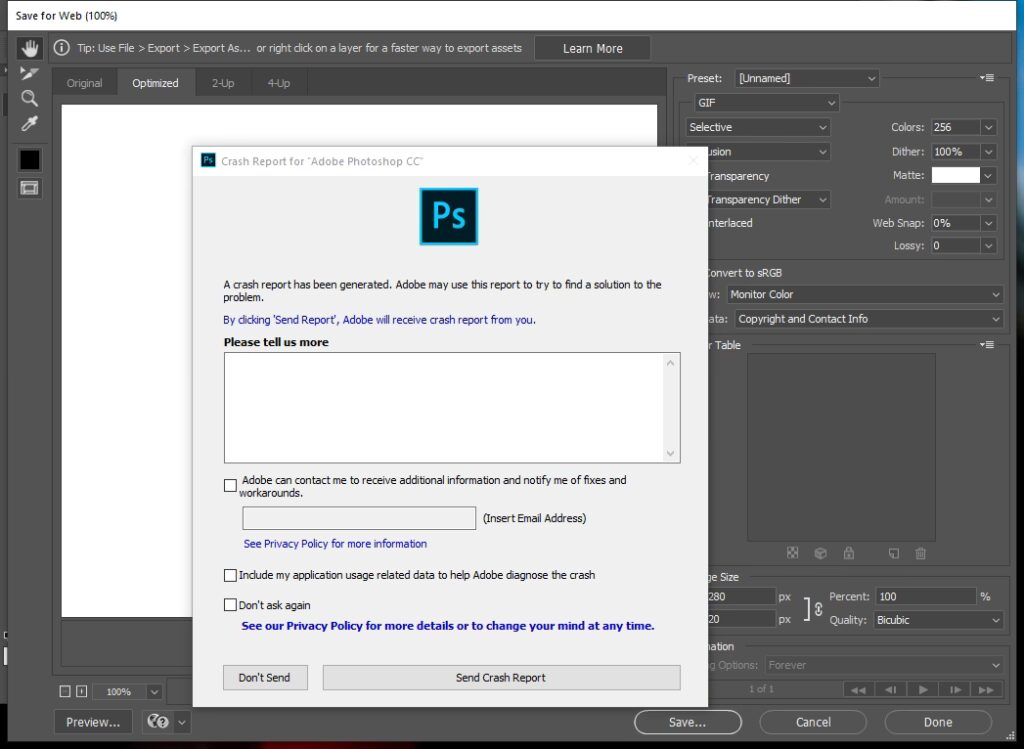
Task: Toggle slices visibility icon
Action: (29, 188)
